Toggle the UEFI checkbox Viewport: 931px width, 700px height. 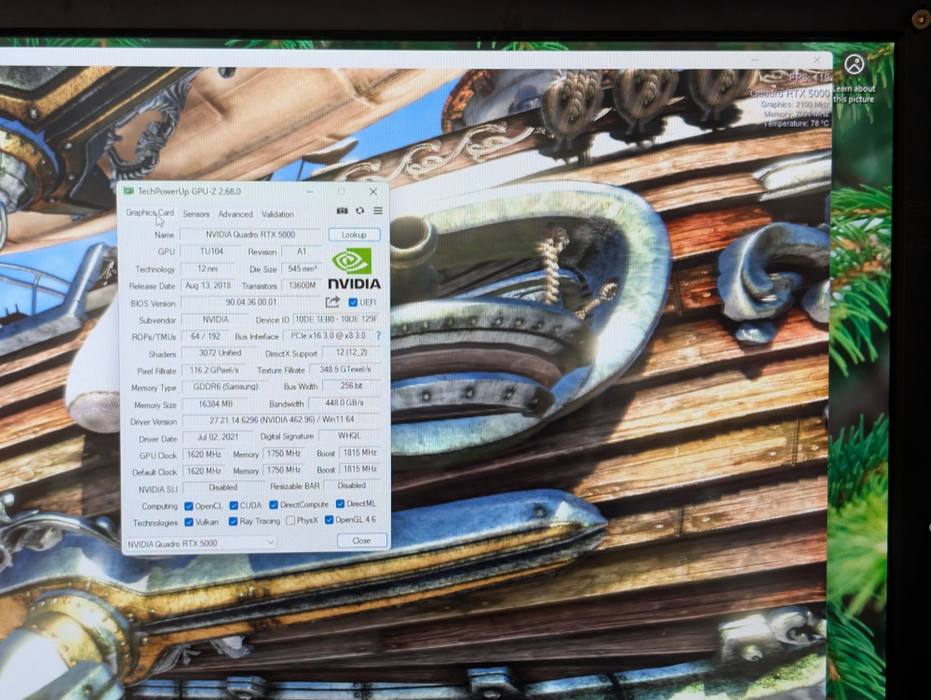353,302
